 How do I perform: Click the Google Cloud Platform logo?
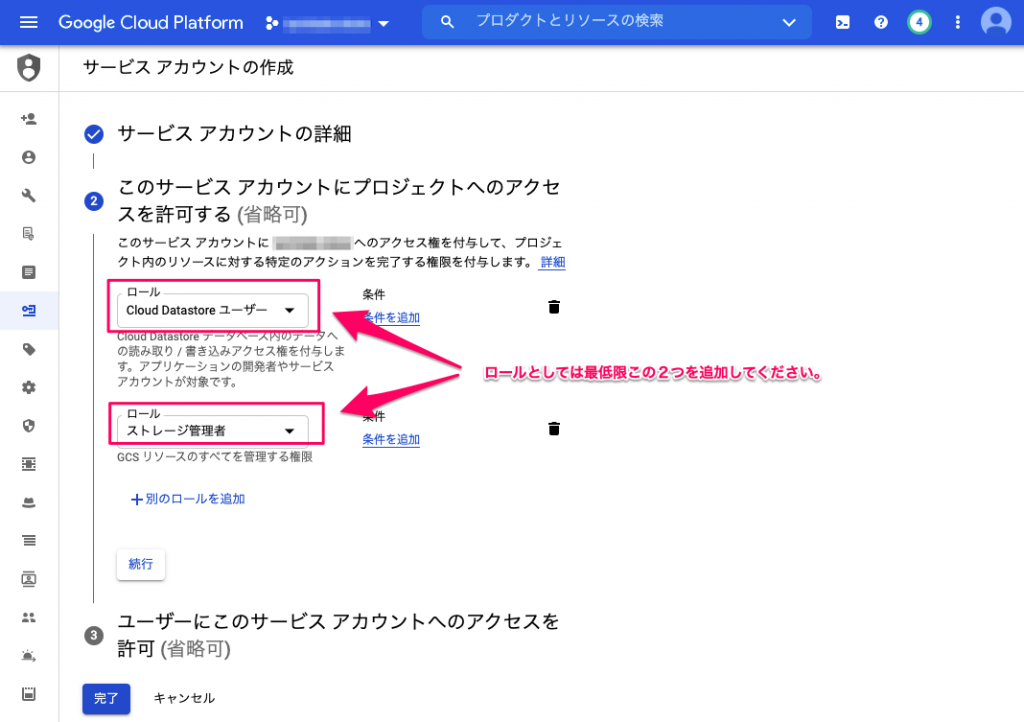coord(151,22)
